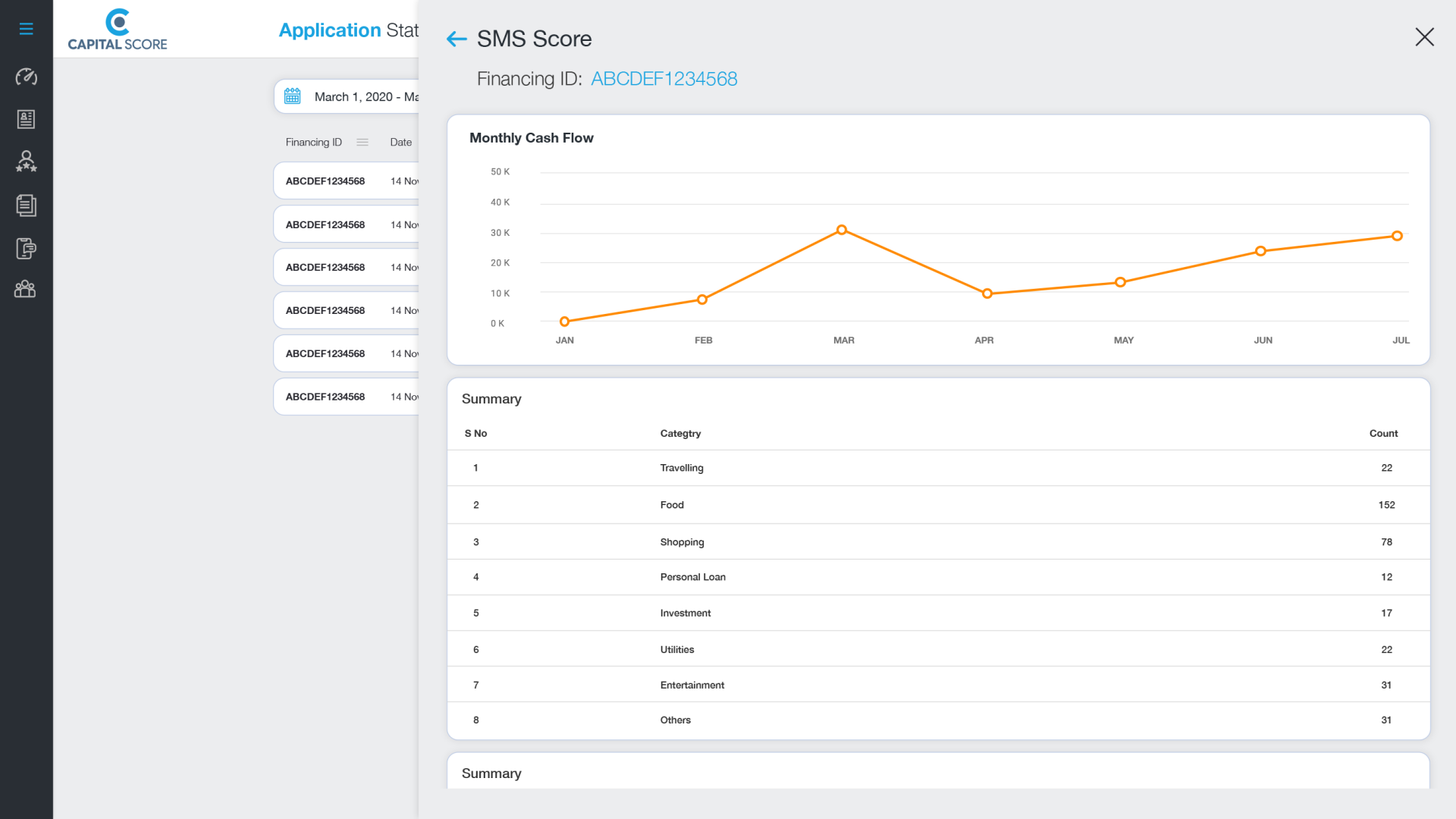The image size is (1456, 819).
Task: Click the Count column header
Action: (x=1383, y=433)
